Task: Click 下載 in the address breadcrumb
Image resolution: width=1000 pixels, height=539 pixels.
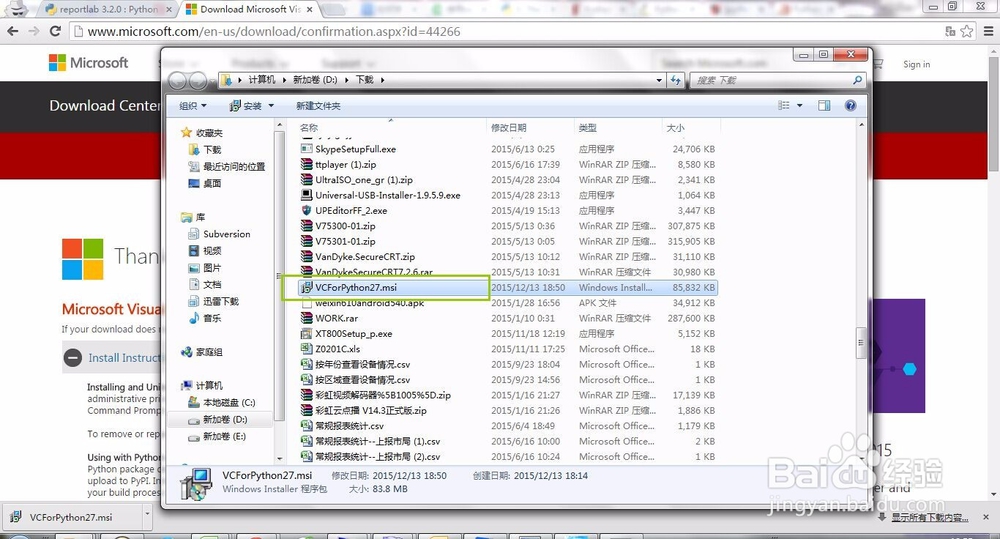Action: tap(365, 80)
